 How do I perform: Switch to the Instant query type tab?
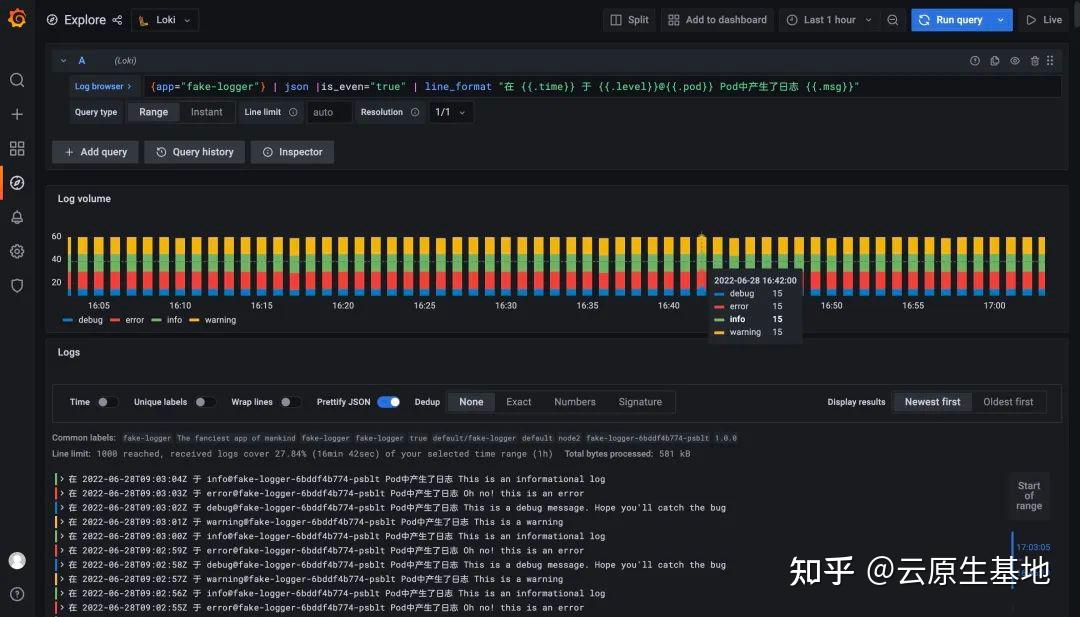pos(207,112)
